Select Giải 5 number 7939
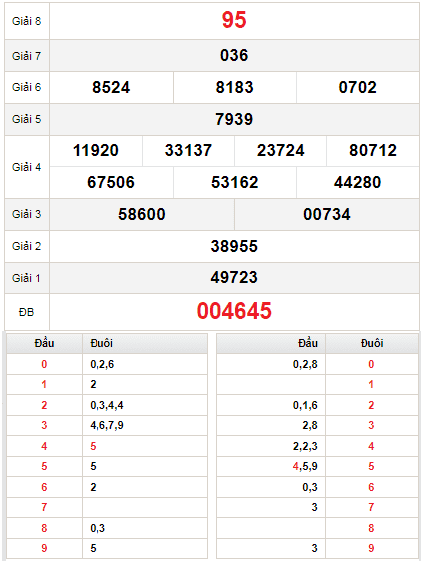Viewport: 422px width, 561px height. click(x=234, y=119)
